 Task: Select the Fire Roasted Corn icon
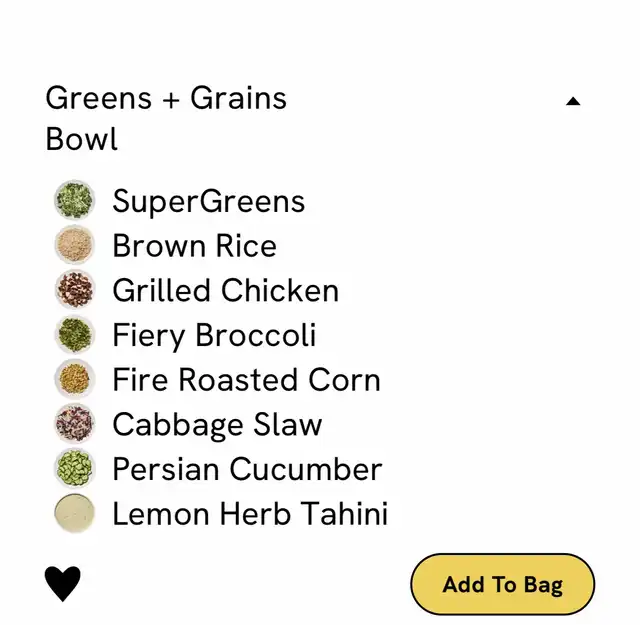tap(75, 379)
